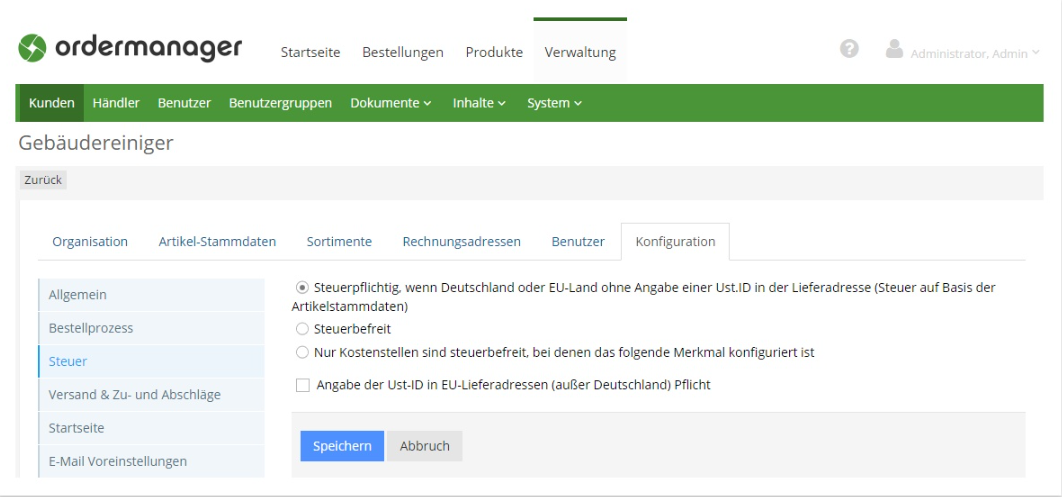Select the Steuerpflichtig radio option

click(x=303, y=288)
